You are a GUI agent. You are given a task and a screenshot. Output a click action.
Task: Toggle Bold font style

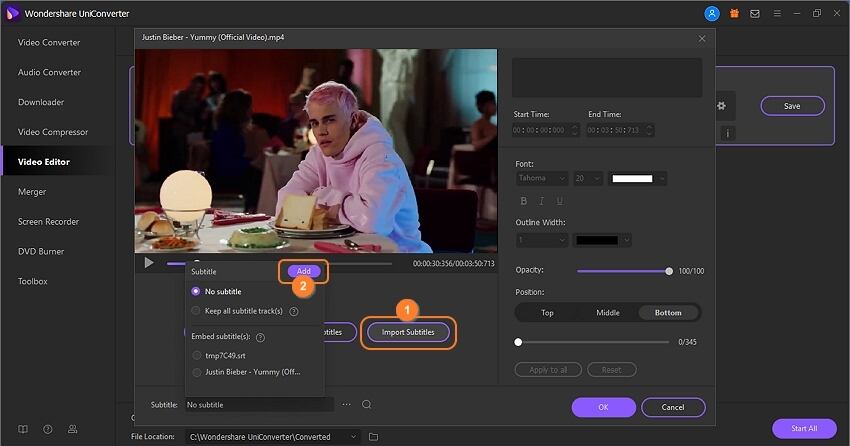(x=524, y=201)
